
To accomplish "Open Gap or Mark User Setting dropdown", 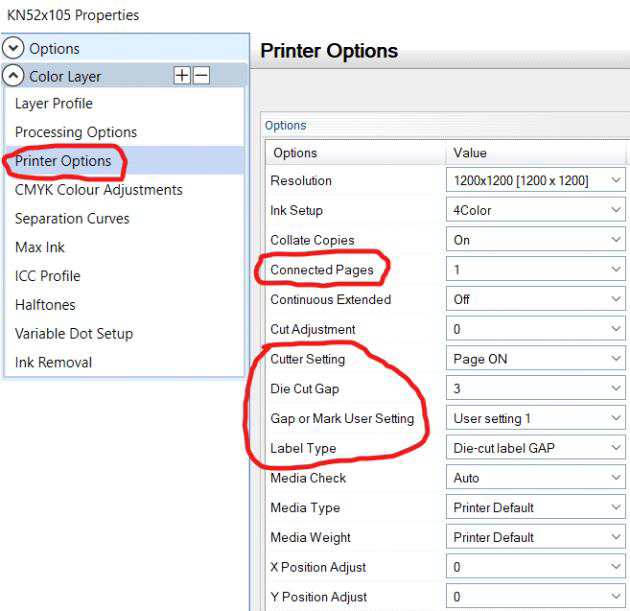I will tap(536, 418).
